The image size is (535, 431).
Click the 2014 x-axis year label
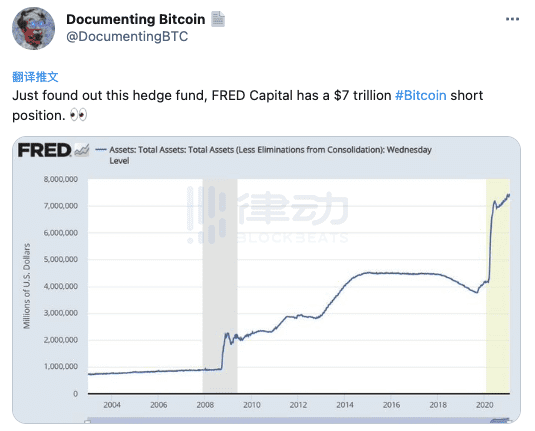click(345, 405)
